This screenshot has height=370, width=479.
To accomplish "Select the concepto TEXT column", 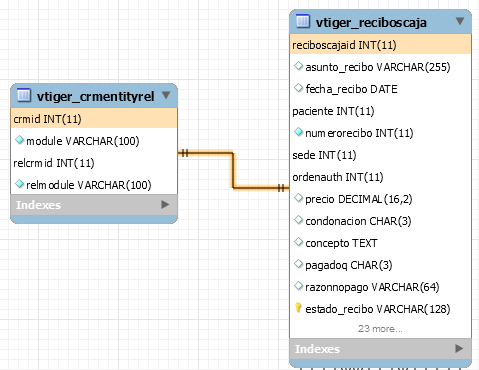I will pos(380,243).
